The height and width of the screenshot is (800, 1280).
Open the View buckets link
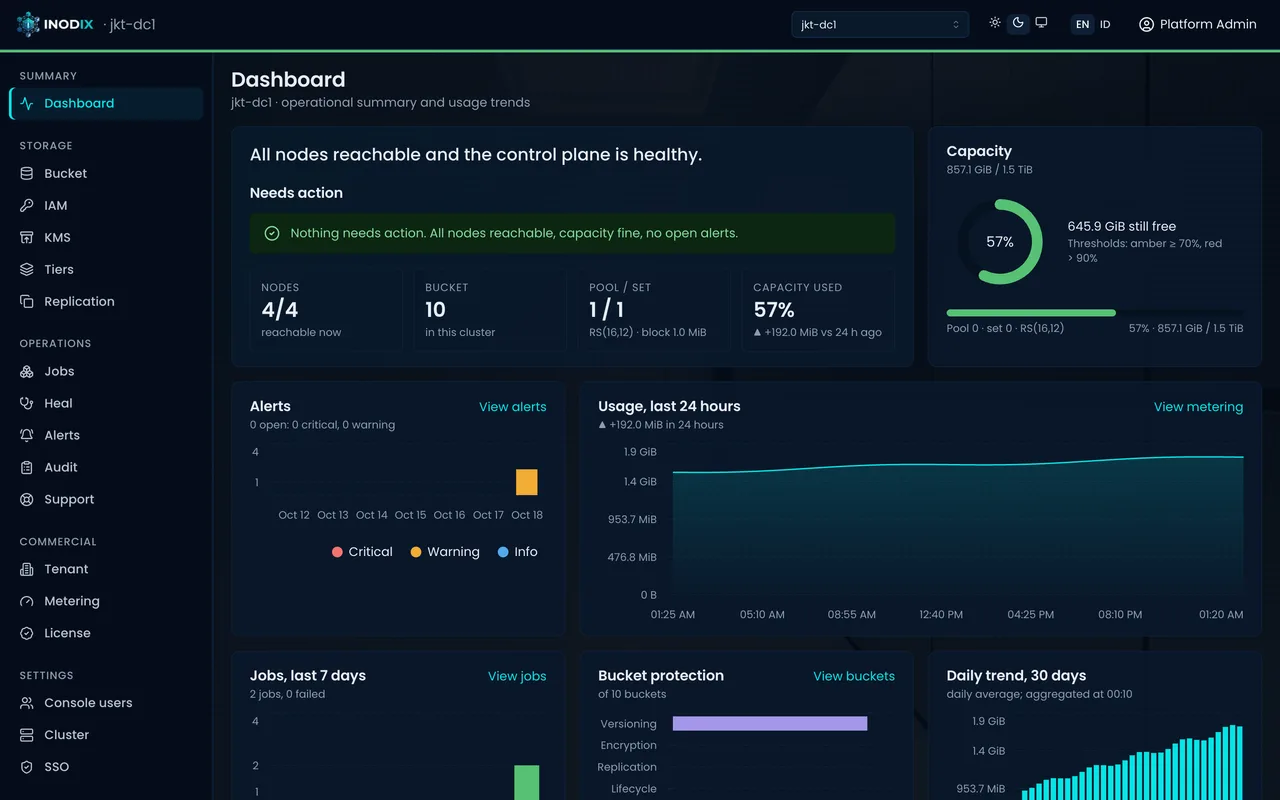point(854,676)
